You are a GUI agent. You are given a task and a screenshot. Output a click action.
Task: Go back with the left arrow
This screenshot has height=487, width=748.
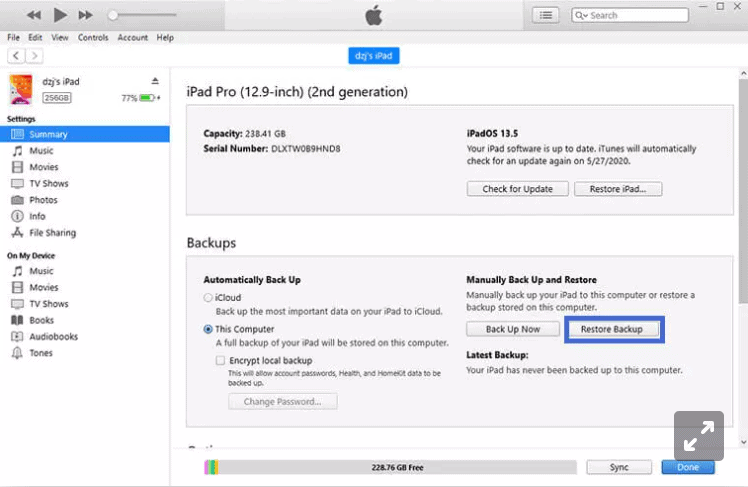coord(16,56)
